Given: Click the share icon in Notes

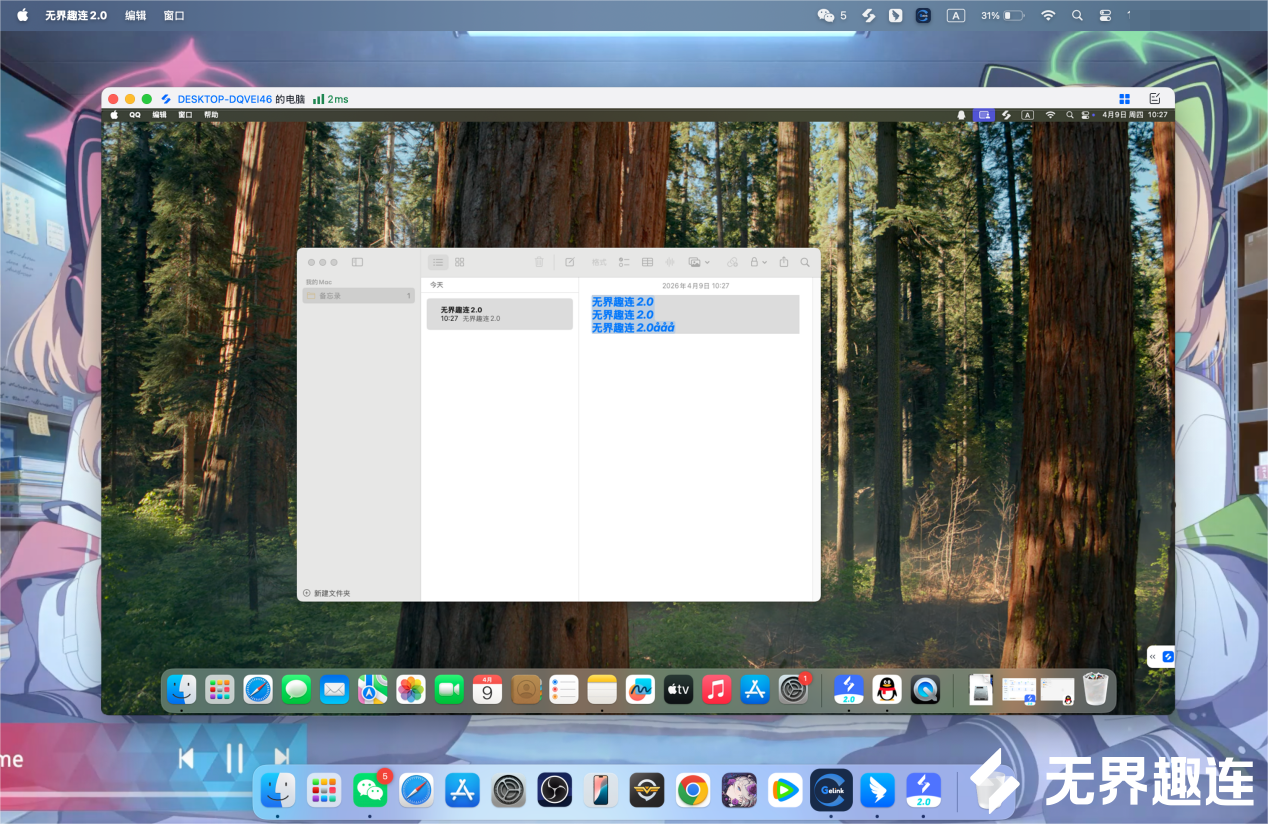Looking at the screenshot, I should pyautogui.click(x=784, y=262).
